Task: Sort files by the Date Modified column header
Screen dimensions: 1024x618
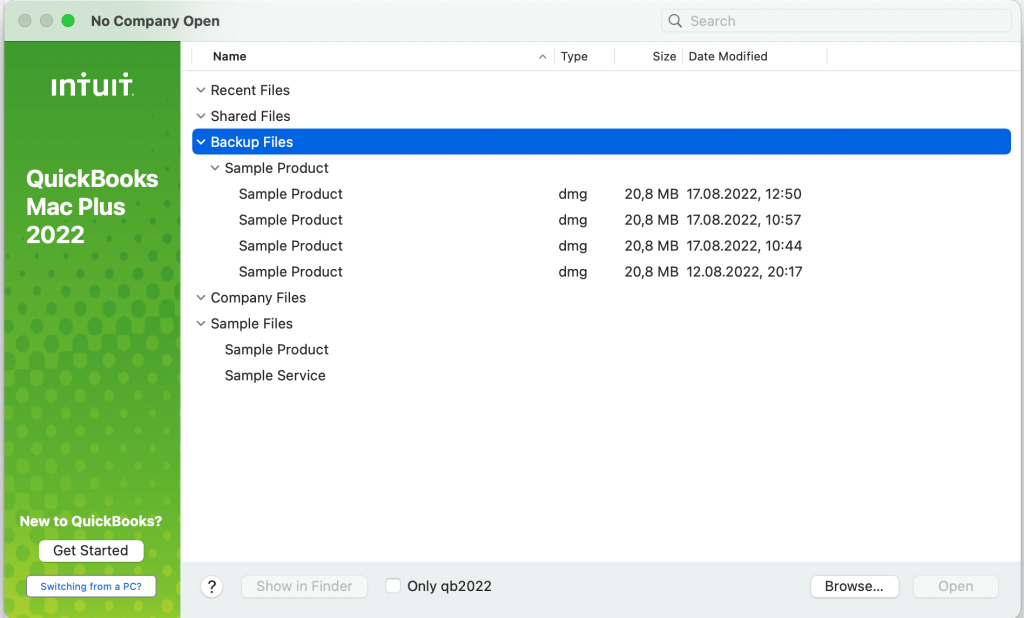Action: click(x=727, y=56)
